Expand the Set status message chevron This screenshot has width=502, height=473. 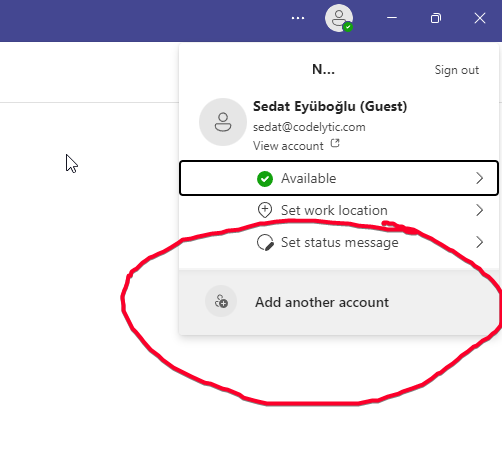[x=479, y=242]
